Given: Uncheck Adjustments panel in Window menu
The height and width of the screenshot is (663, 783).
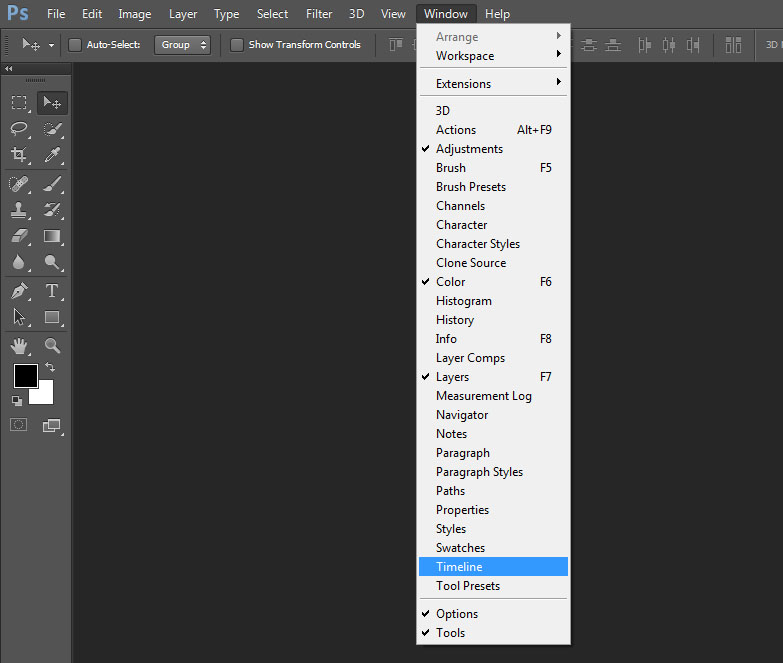Looking at the screenshot, I should (493, 149).
